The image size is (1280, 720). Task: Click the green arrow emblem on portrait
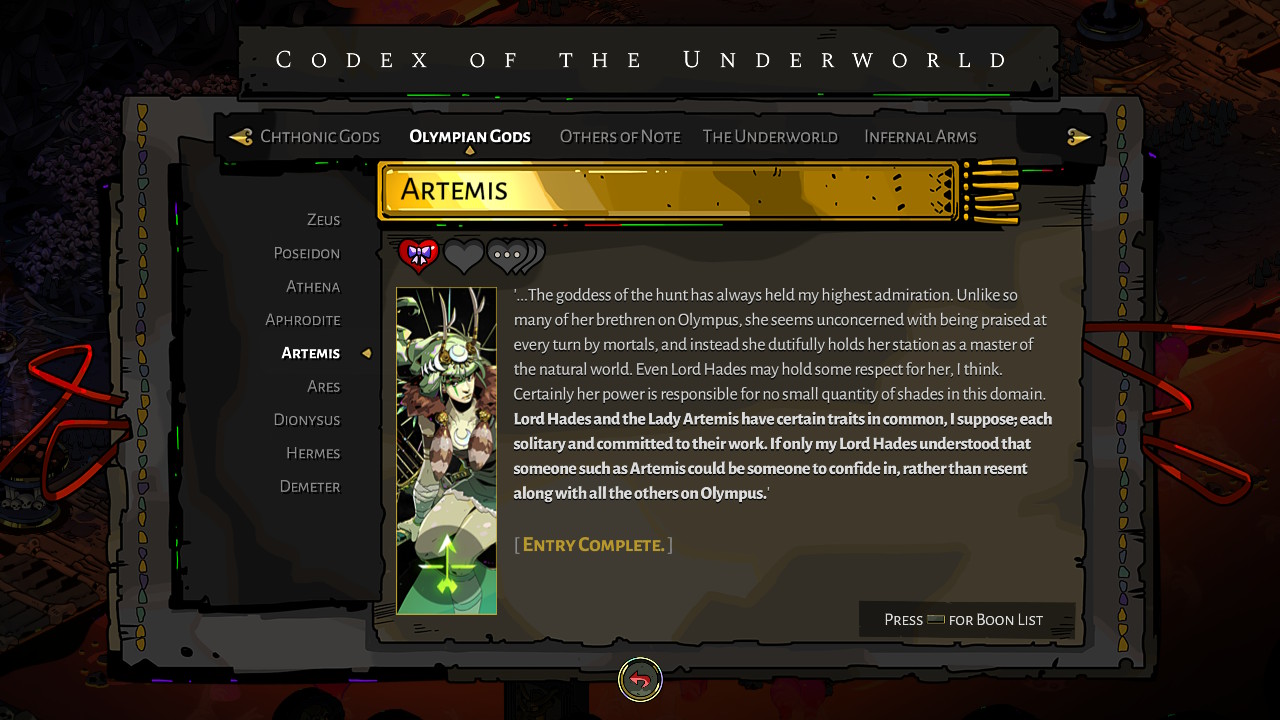coord(447,564)
